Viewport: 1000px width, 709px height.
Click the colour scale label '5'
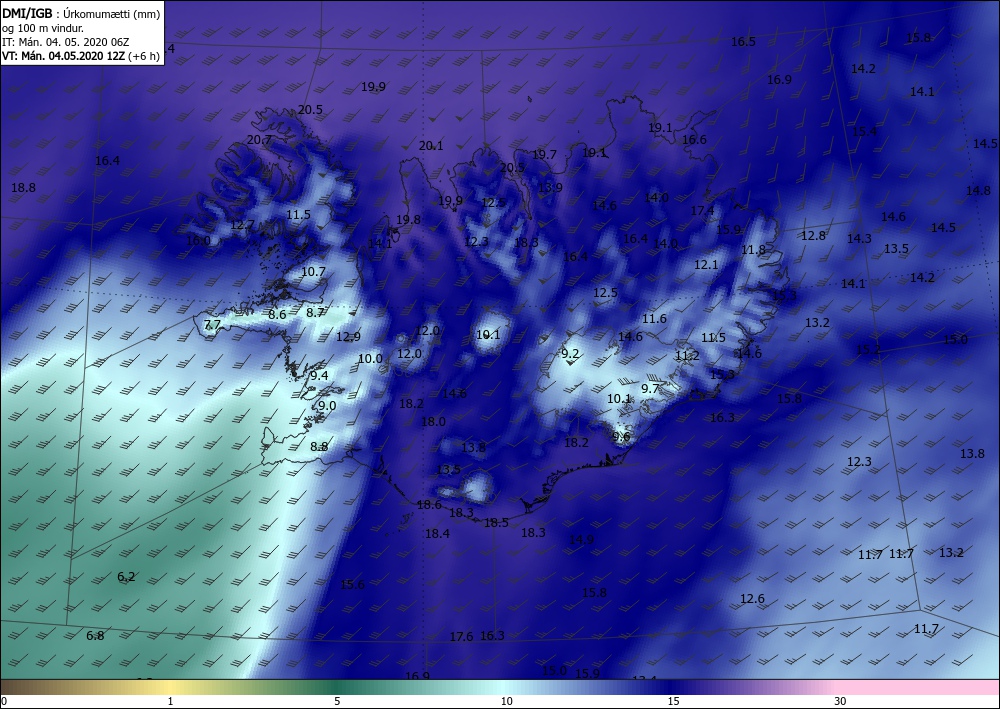point(337,702)
